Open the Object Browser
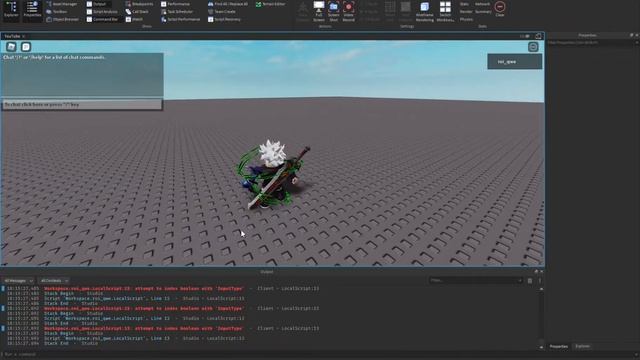Viewport: 640px width, 360px height. pos(62,19)
